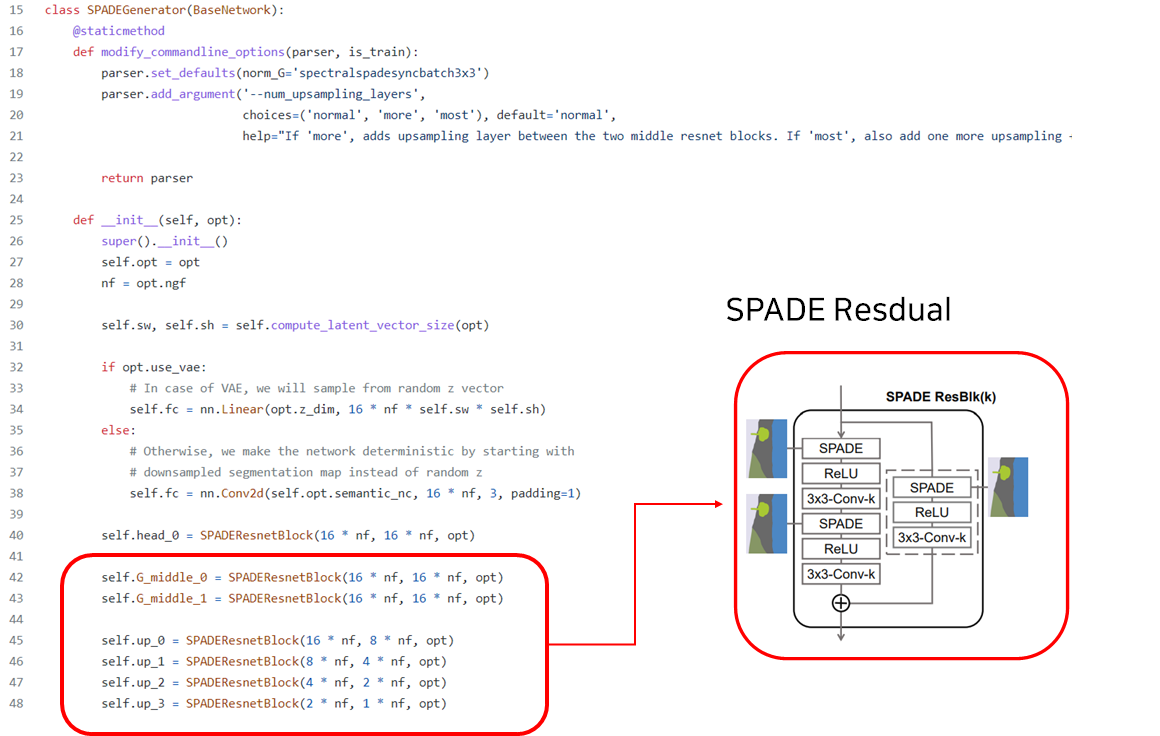Click the self.up_0 assignment line

click(277, 641)
